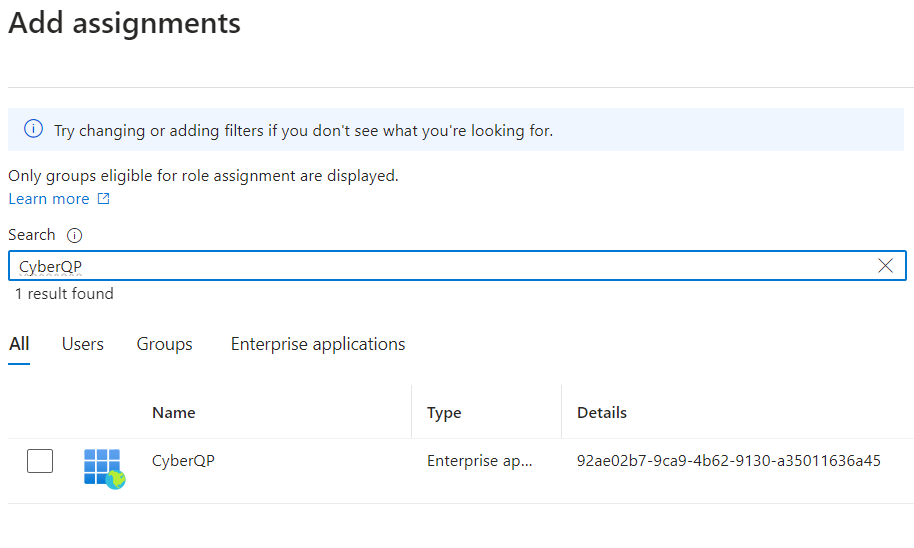Click the 'Try changing or adding filters' message
The image size is (914, 548).
303,131
